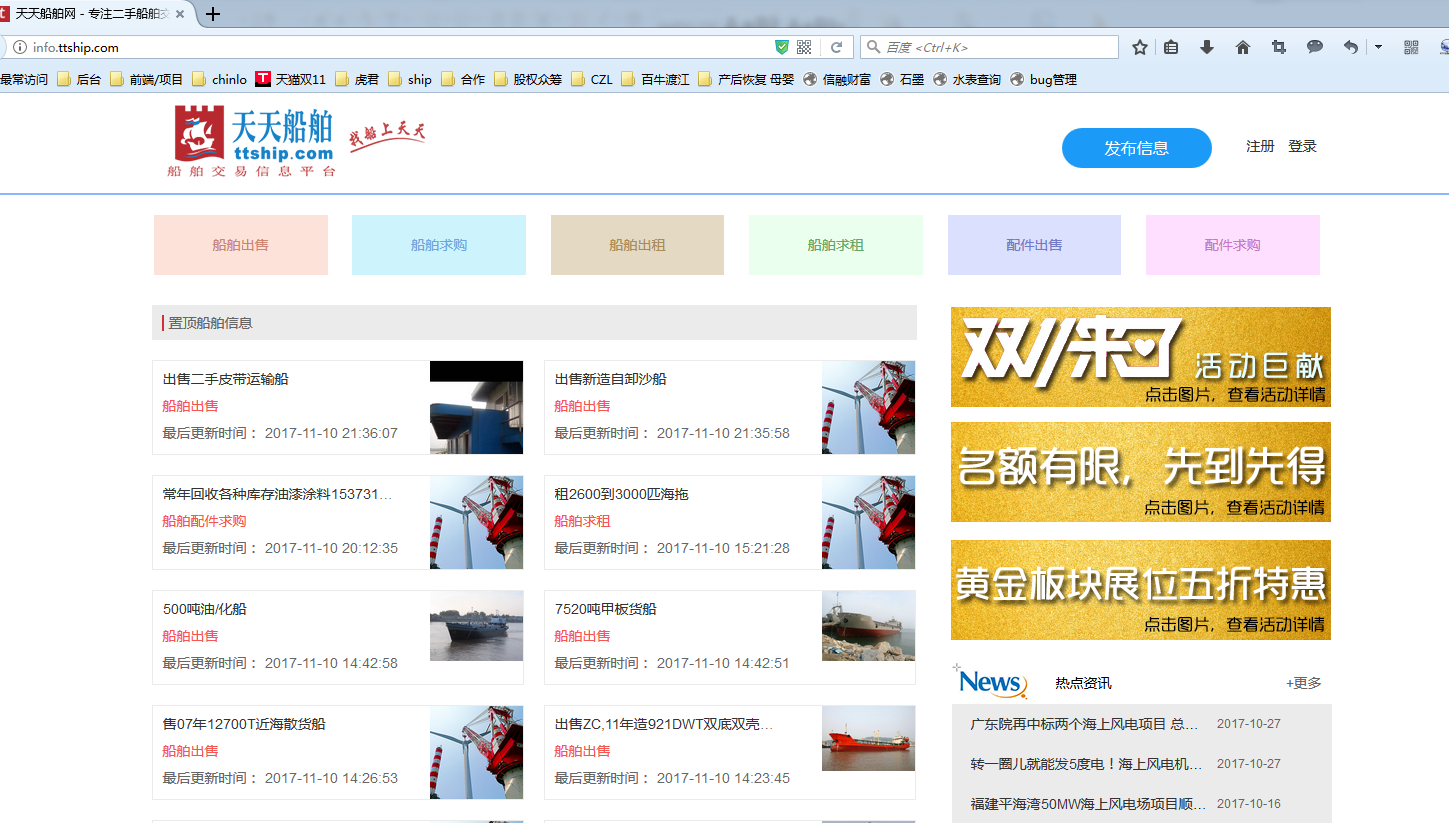Image resolution: width=1449 pixels, height=823 pixels.
Task: Click the address bar URL info.ttship.com
Action: point(76,47)
